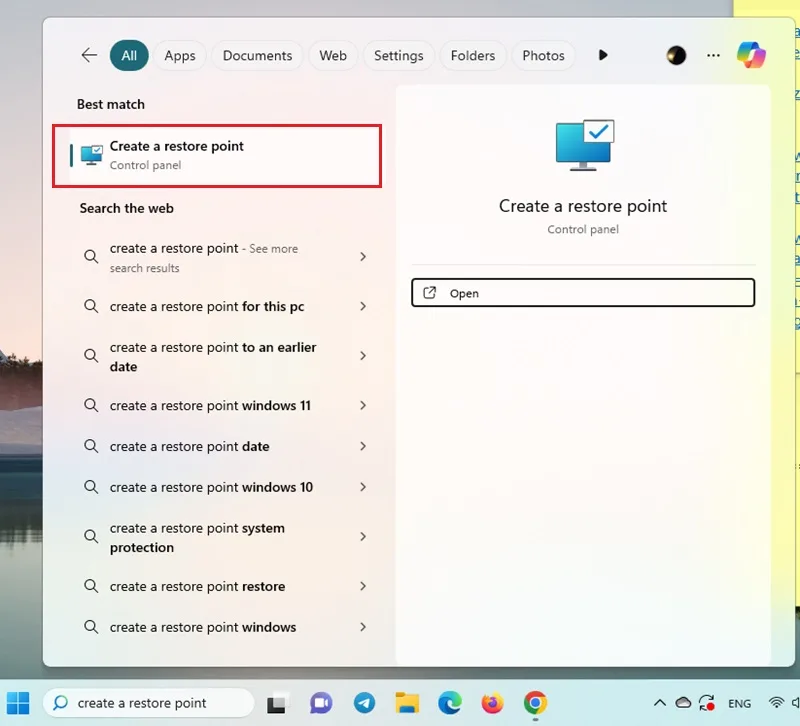Open Copilot icon in search header
Image resolution: width=800 pixels, height=726 pixels.
[x=751, y=55]
